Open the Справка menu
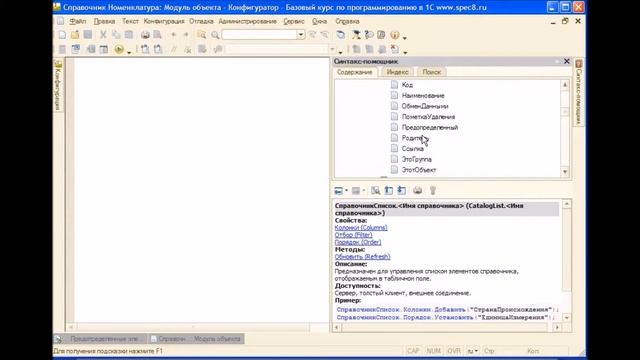The height and width of the screenshot is (360, 640). pos(347,21)
